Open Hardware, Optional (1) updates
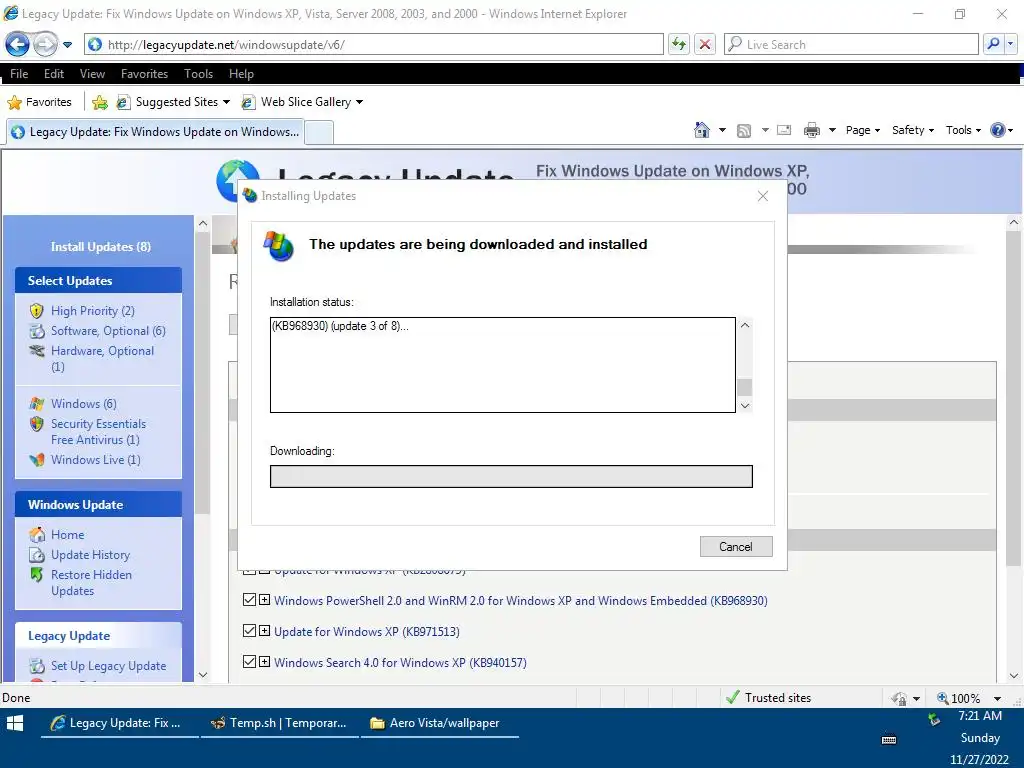This screenshot has height=768, width=1024. coord(103,359)
